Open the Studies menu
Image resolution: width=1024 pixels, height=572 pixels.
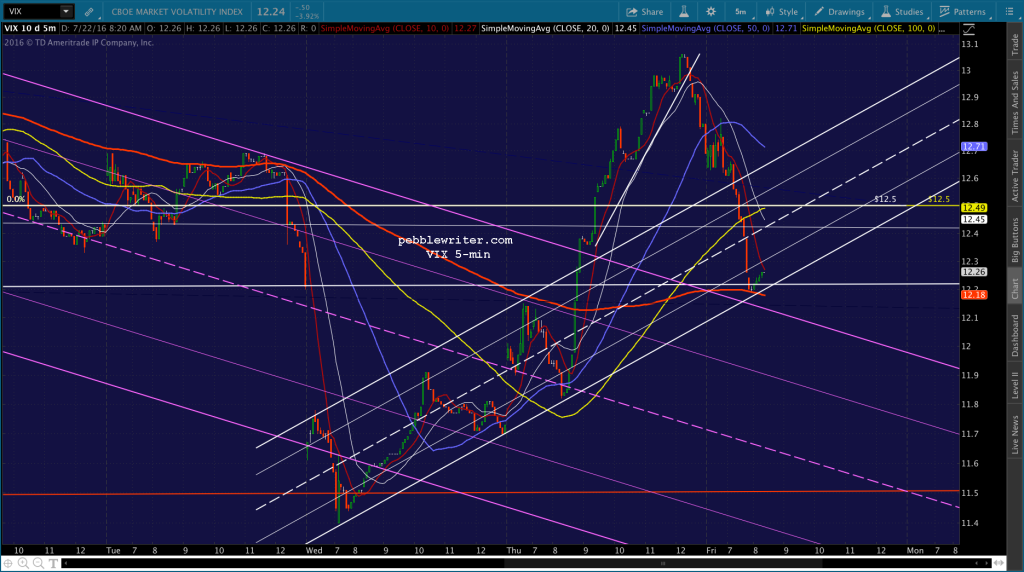(903, 12)
